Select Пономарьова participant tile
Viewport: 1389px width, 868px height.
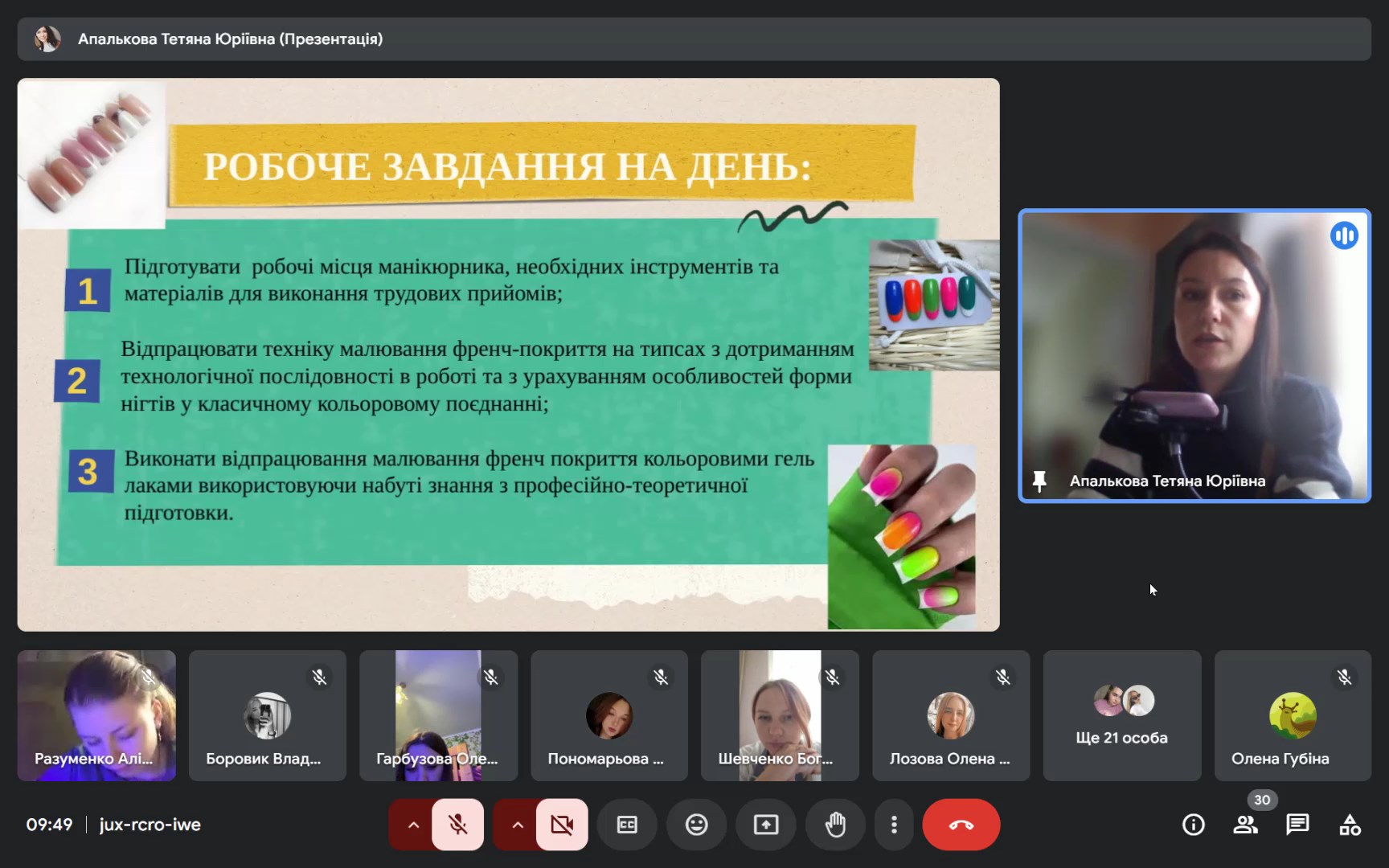609,715
